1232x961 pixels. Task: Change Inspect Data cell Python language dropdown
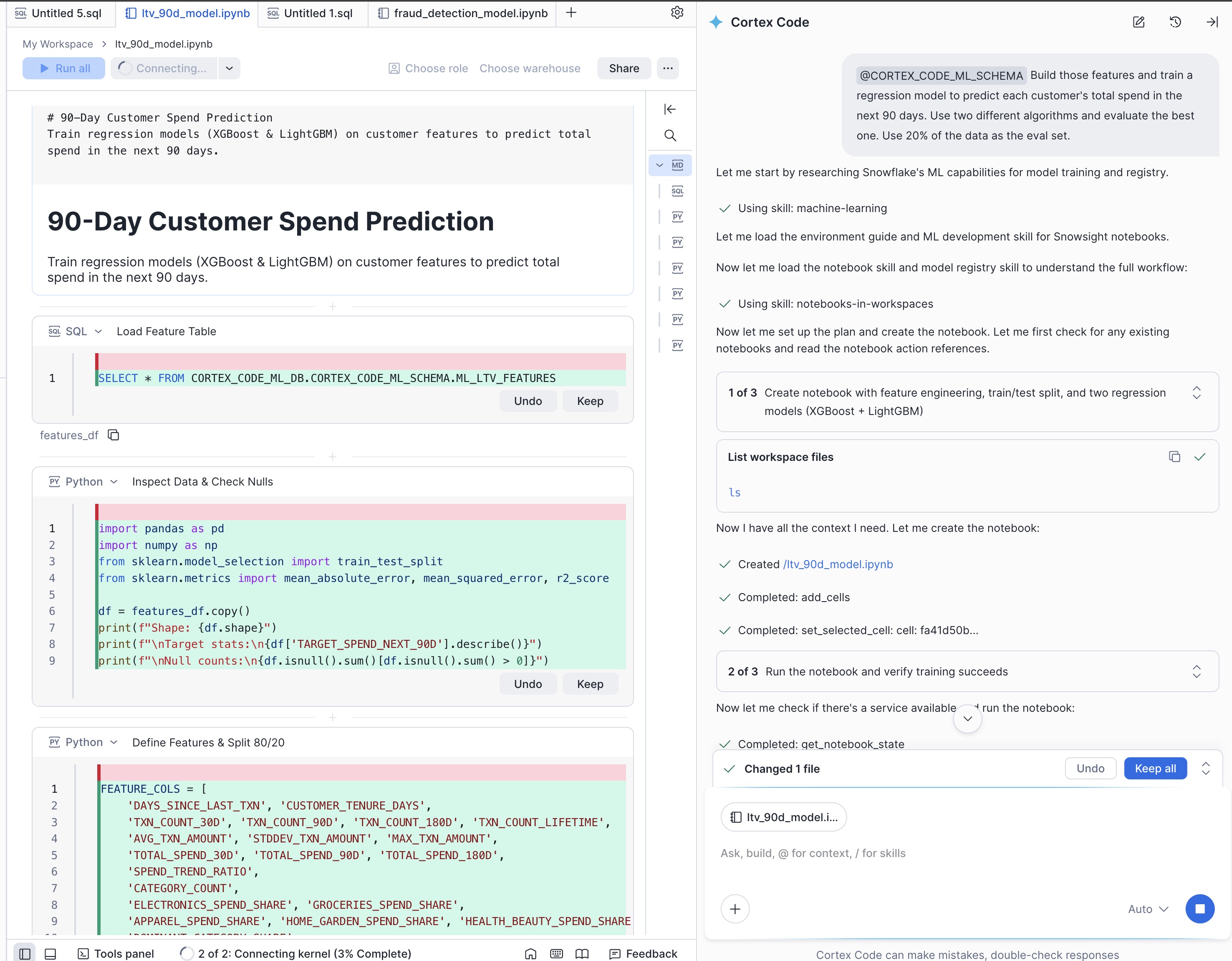click(x=83, y=481)
